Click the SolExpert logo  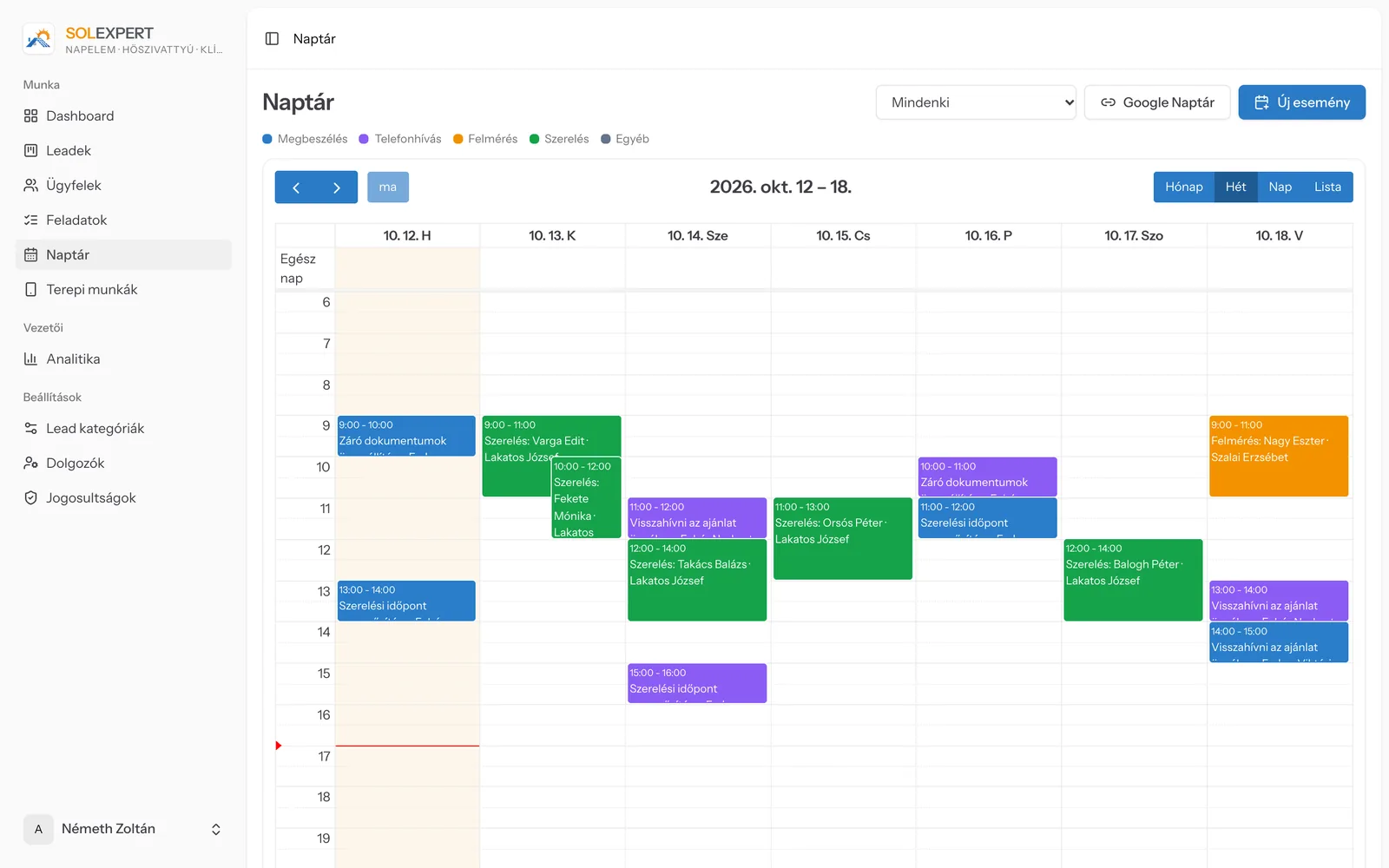[38, 39]
